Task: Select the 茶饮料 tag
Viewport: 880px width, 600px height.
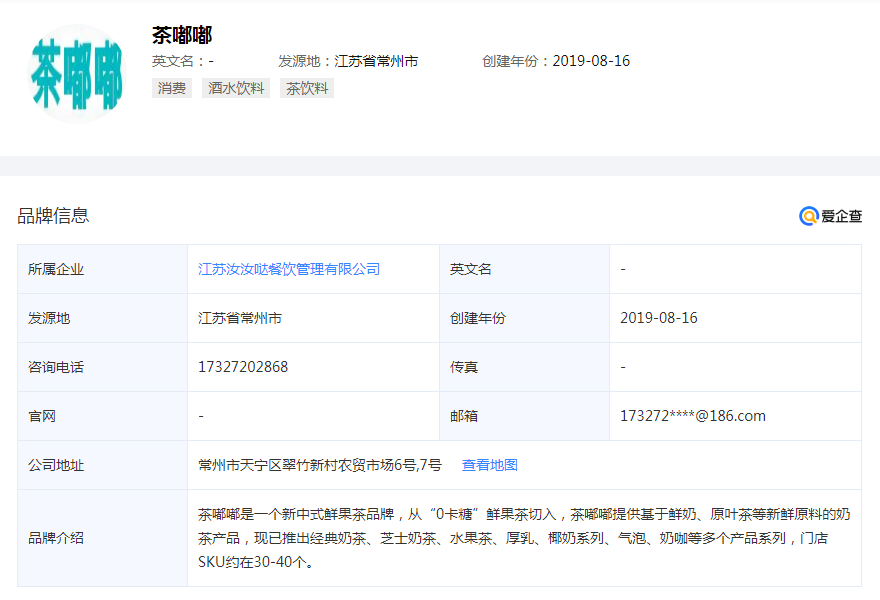Action: [307, 88]
